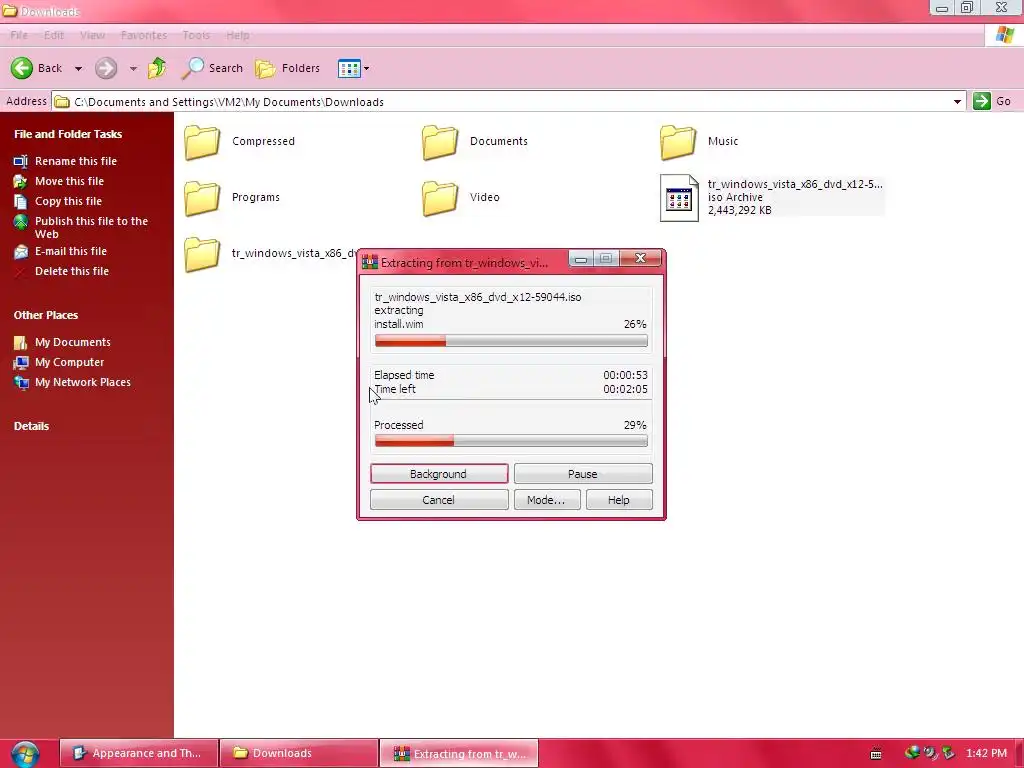
Task: Toggle the Folders tree pane
Action: tap(287, 68)
